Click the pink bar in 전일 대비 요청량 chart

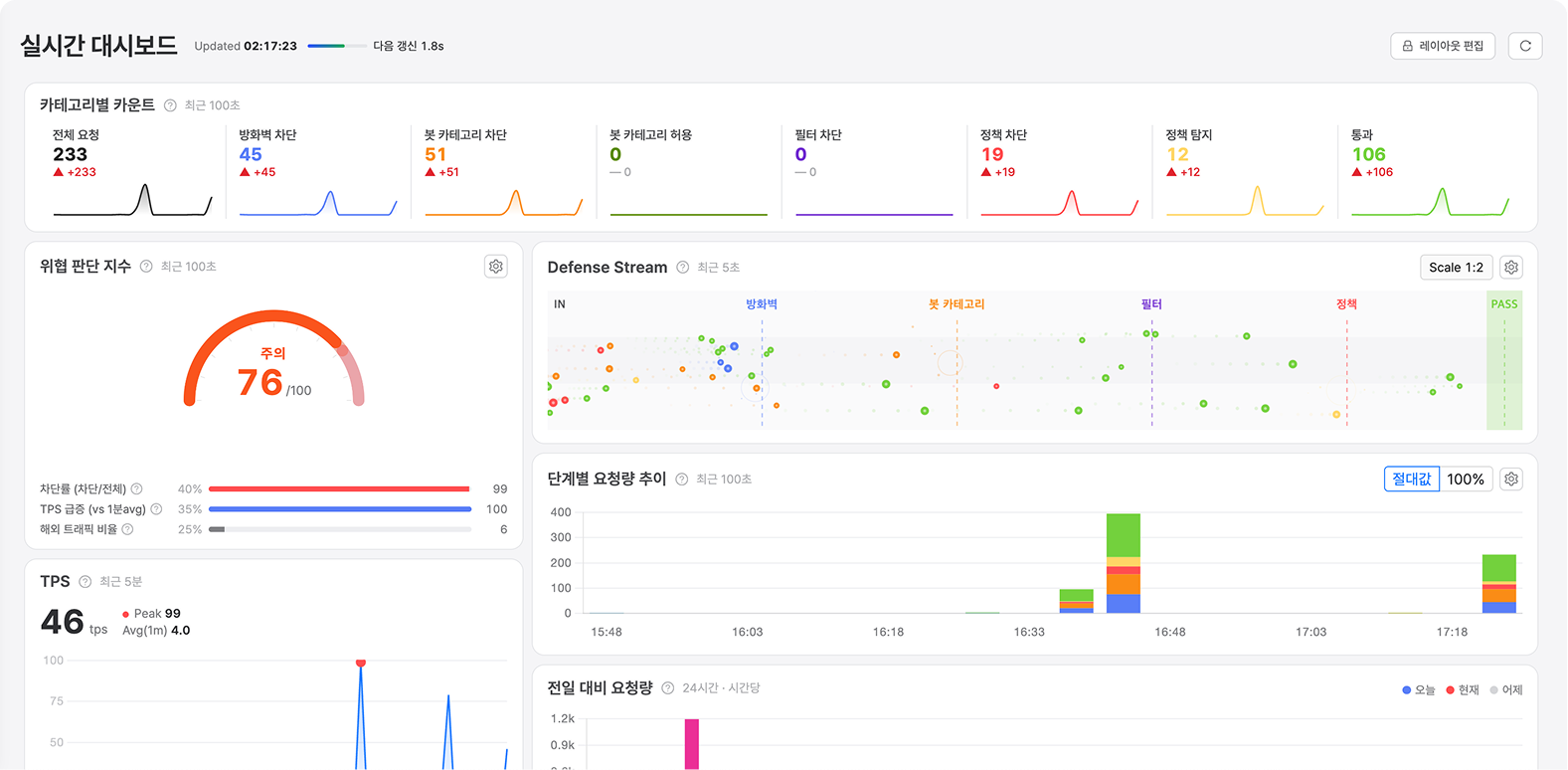(692, 744)
